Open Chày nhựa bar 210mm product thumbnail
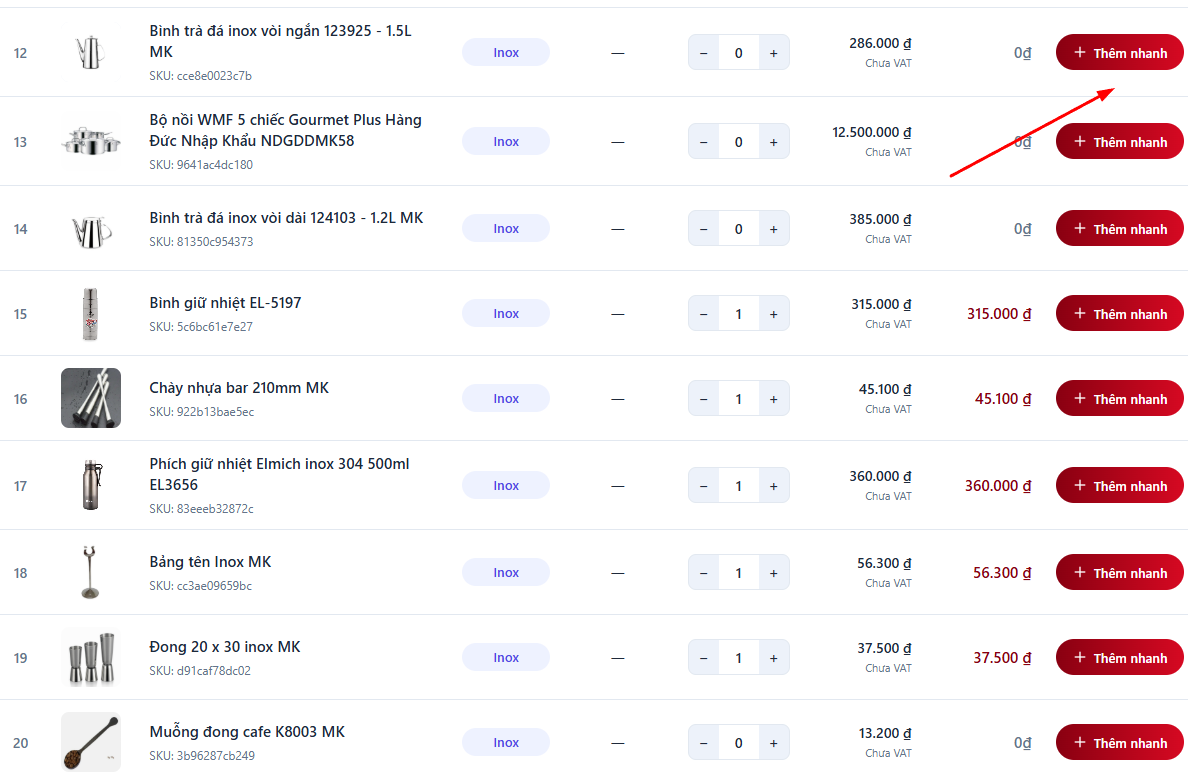 point(91,398)
